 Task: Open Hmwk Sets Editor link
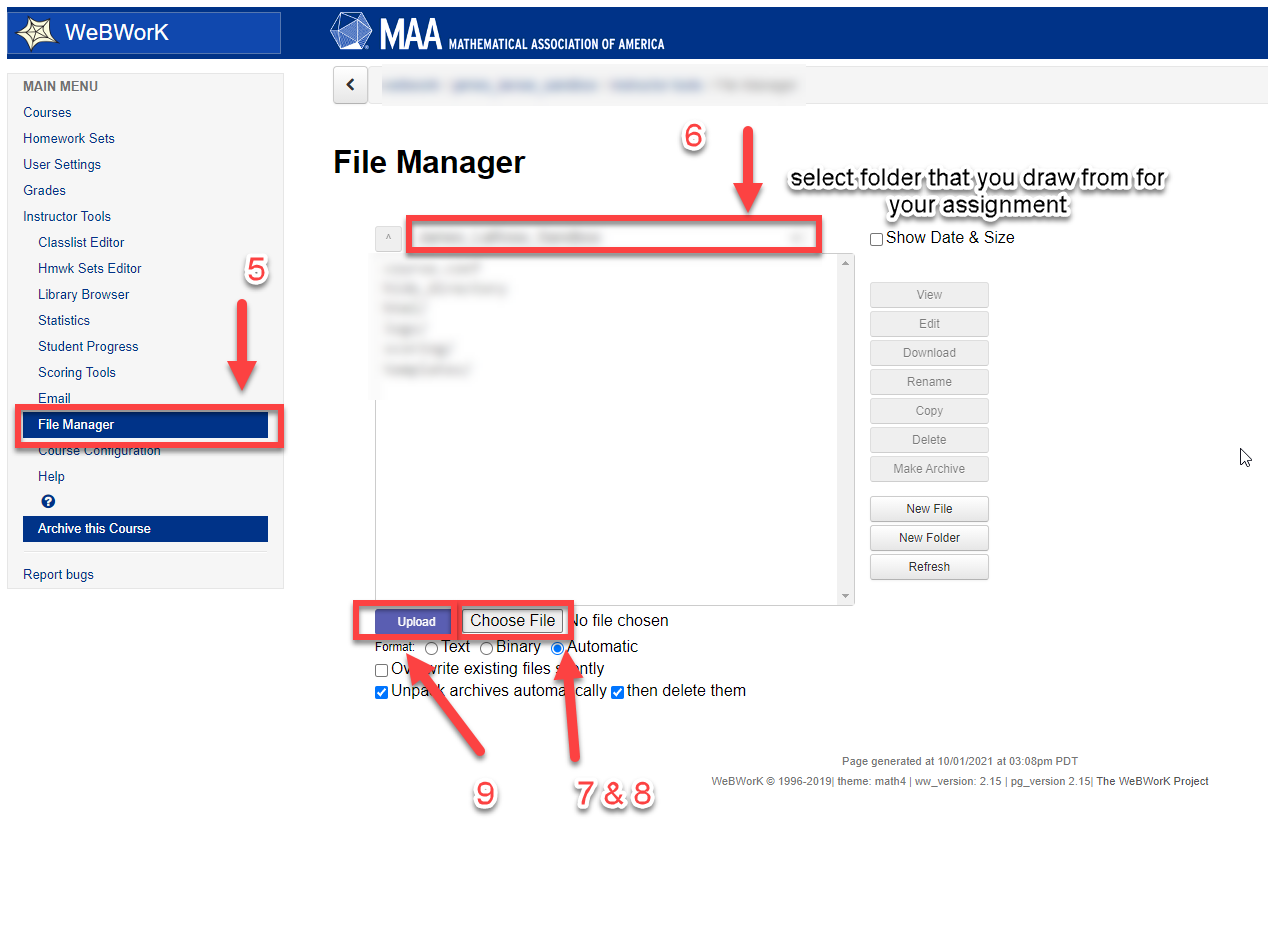point(90,268)
